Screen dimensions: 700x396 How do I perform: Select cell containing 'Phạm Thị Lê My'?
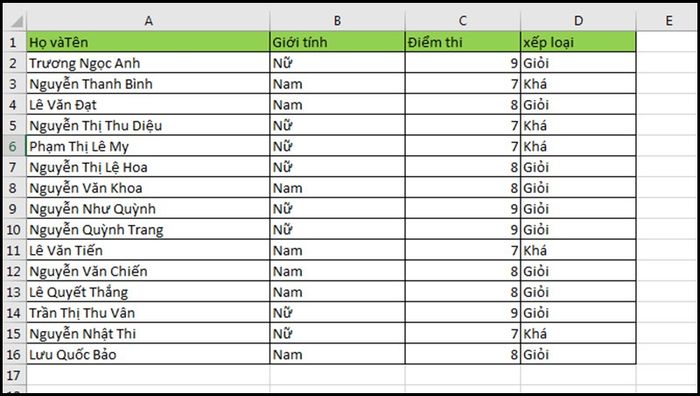click(x=148, y=146)
